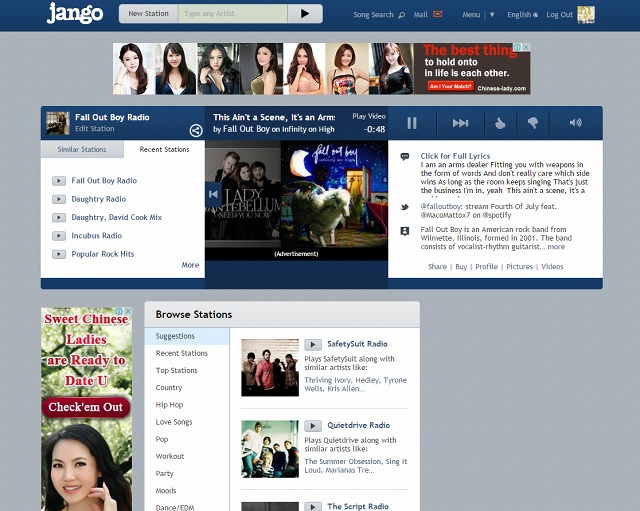Play The Script Radio station
Image resolution: width=640 pixels, height=511 pixels.
[x=313, y=507]
